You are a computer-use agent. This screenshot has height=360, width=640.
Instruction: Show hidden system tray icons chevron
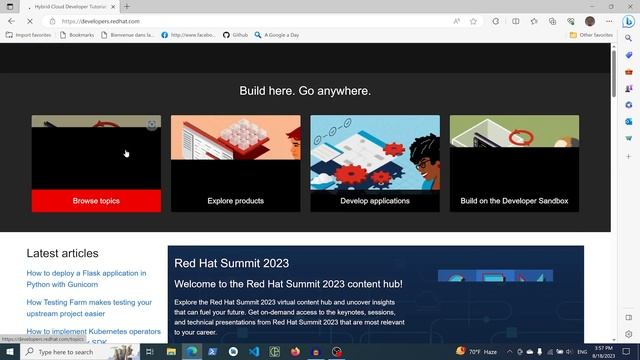509,352
